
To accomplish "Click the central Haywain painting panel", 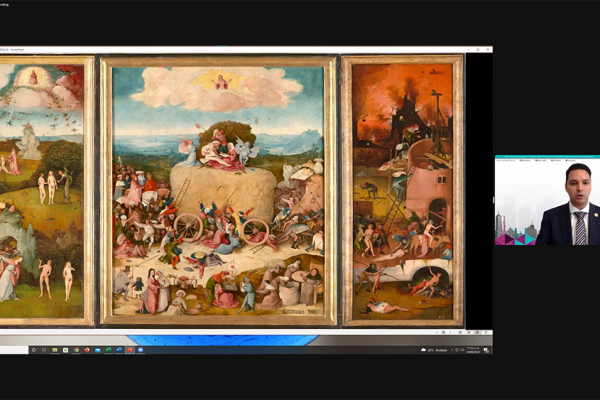I will pyautogui.click(x=218, y=191).
